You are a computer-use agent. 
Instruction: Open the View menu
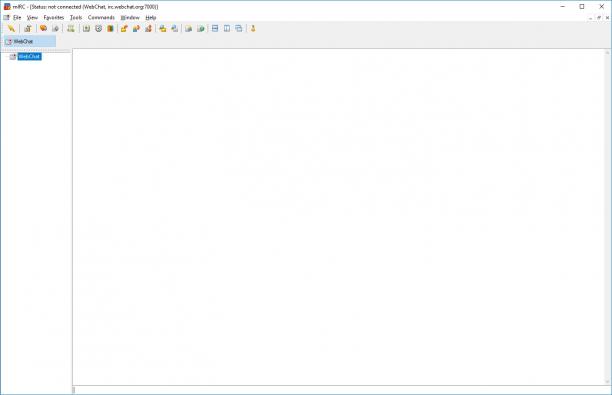pyautogui.click(x=32, y=18)
